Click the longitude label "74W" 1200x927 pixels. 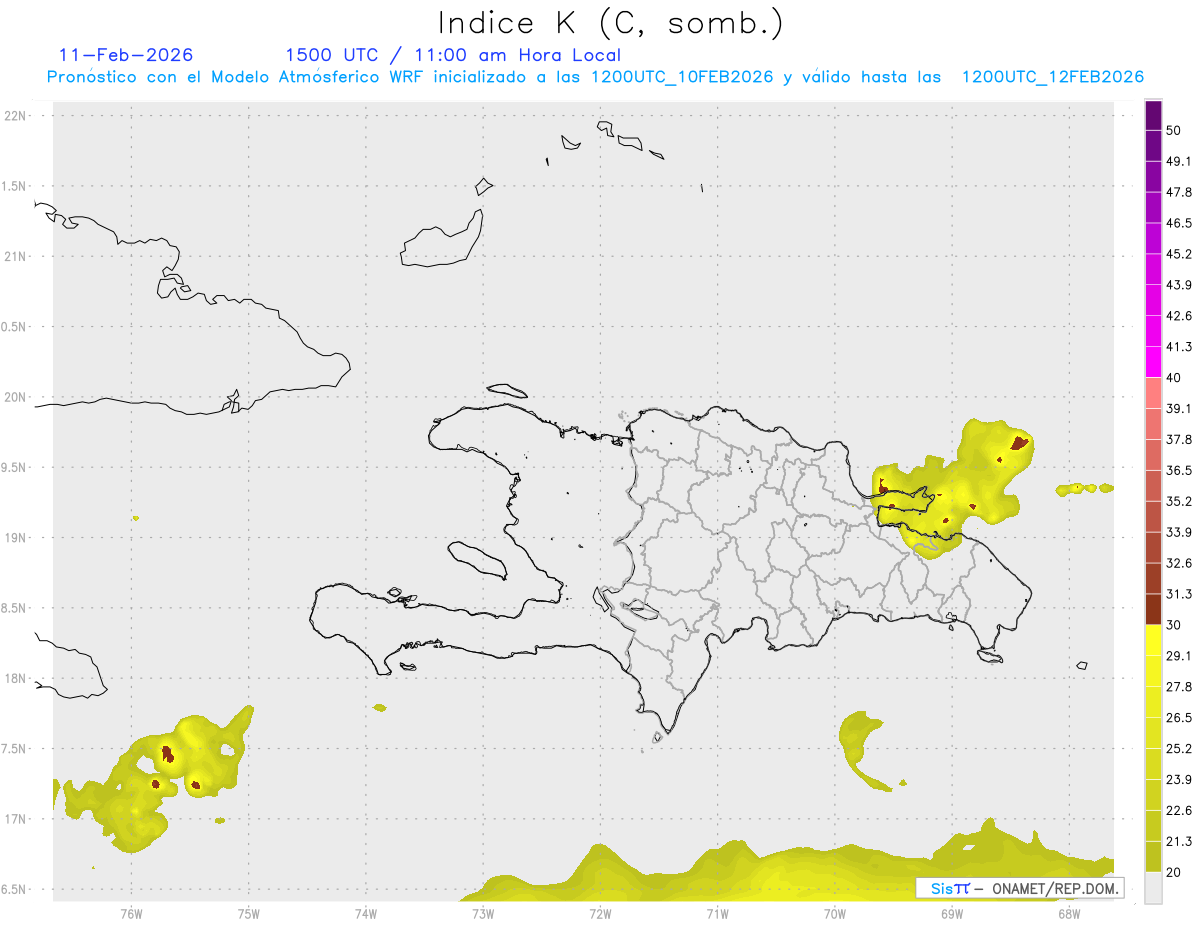[365, 914]
